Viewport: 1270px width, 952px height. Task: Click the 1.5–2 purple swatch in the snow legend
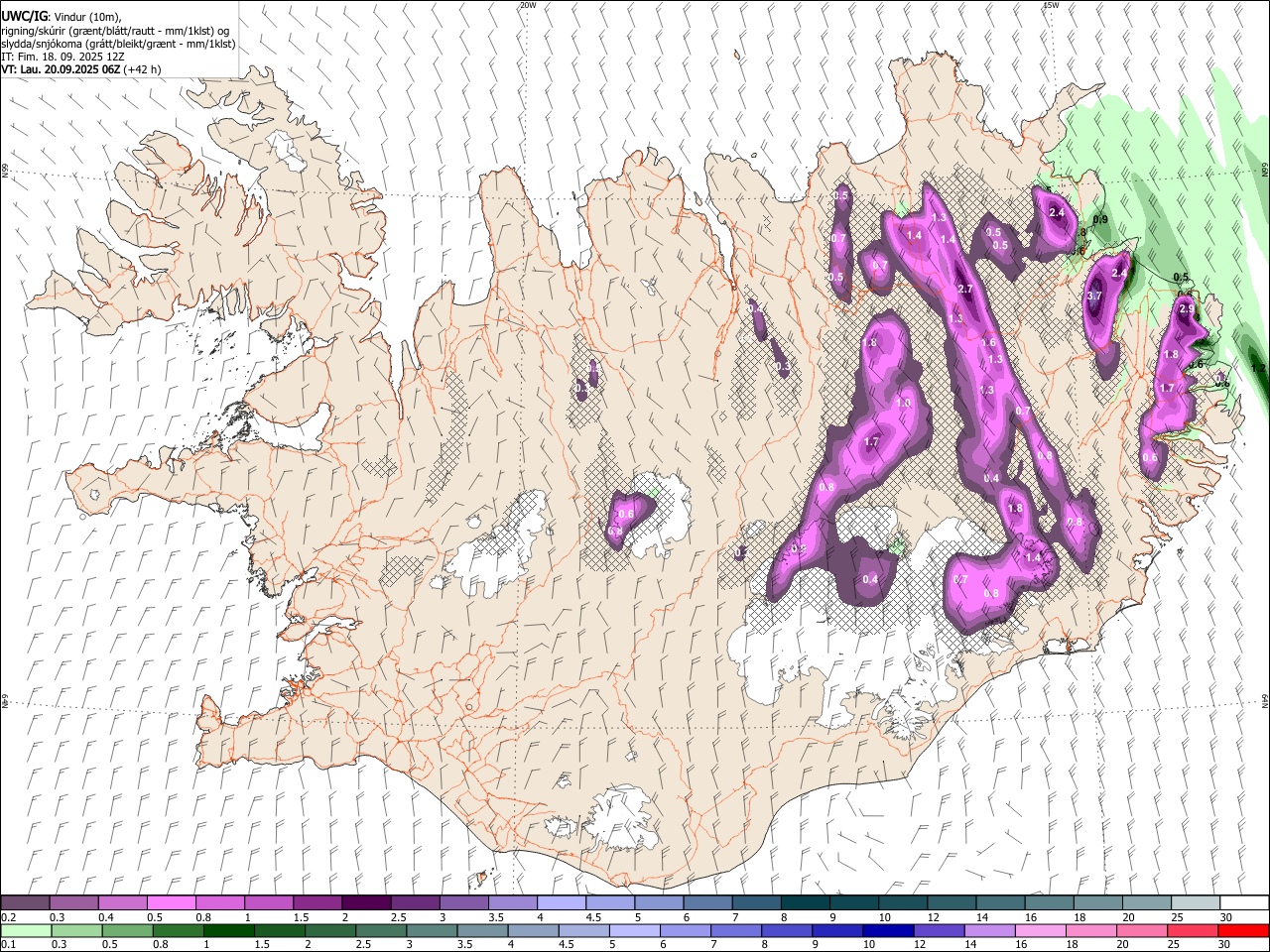coord(317,902)
